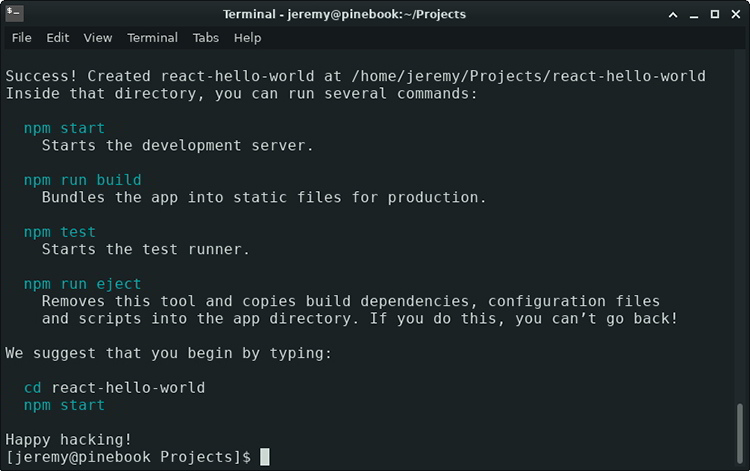Click the "cd react-hello-world" suggested command
The image size is (750, 471).
click(x=114, y=388)
